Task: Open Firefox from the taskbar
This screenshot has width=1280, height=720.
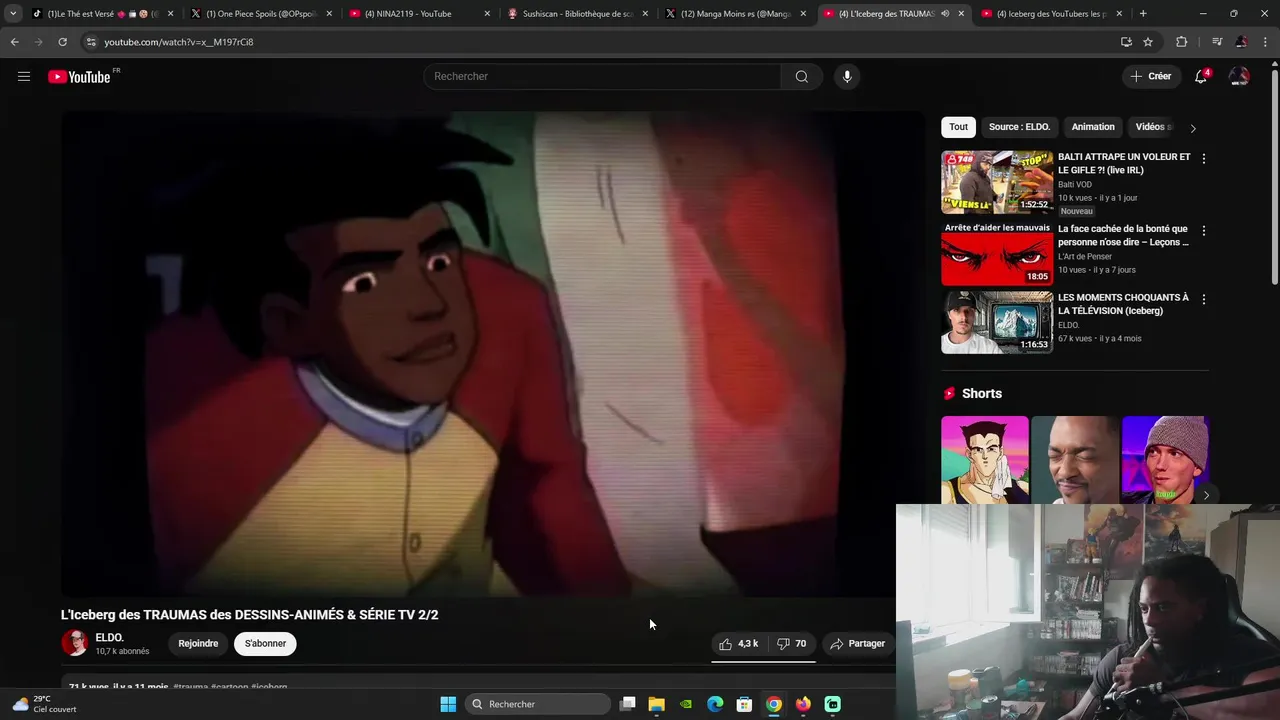Action: coord(803,704)
